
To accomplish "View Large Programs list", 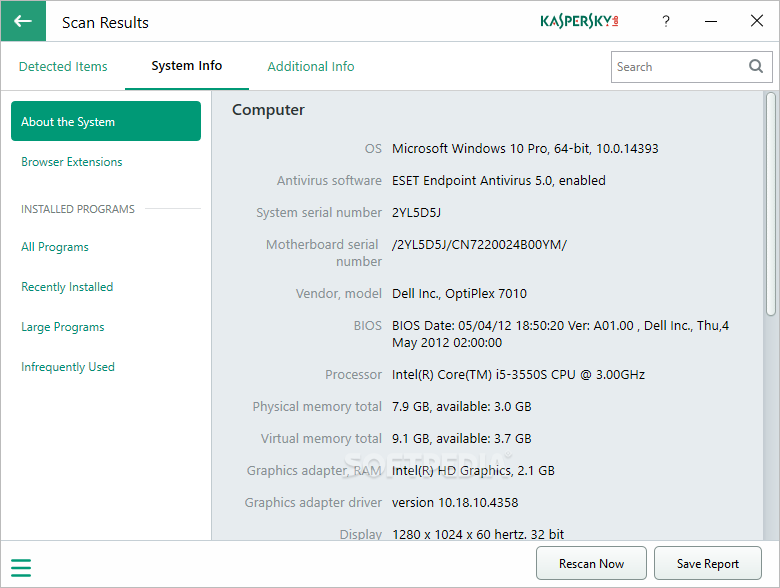I will click(x=63, y=327).
